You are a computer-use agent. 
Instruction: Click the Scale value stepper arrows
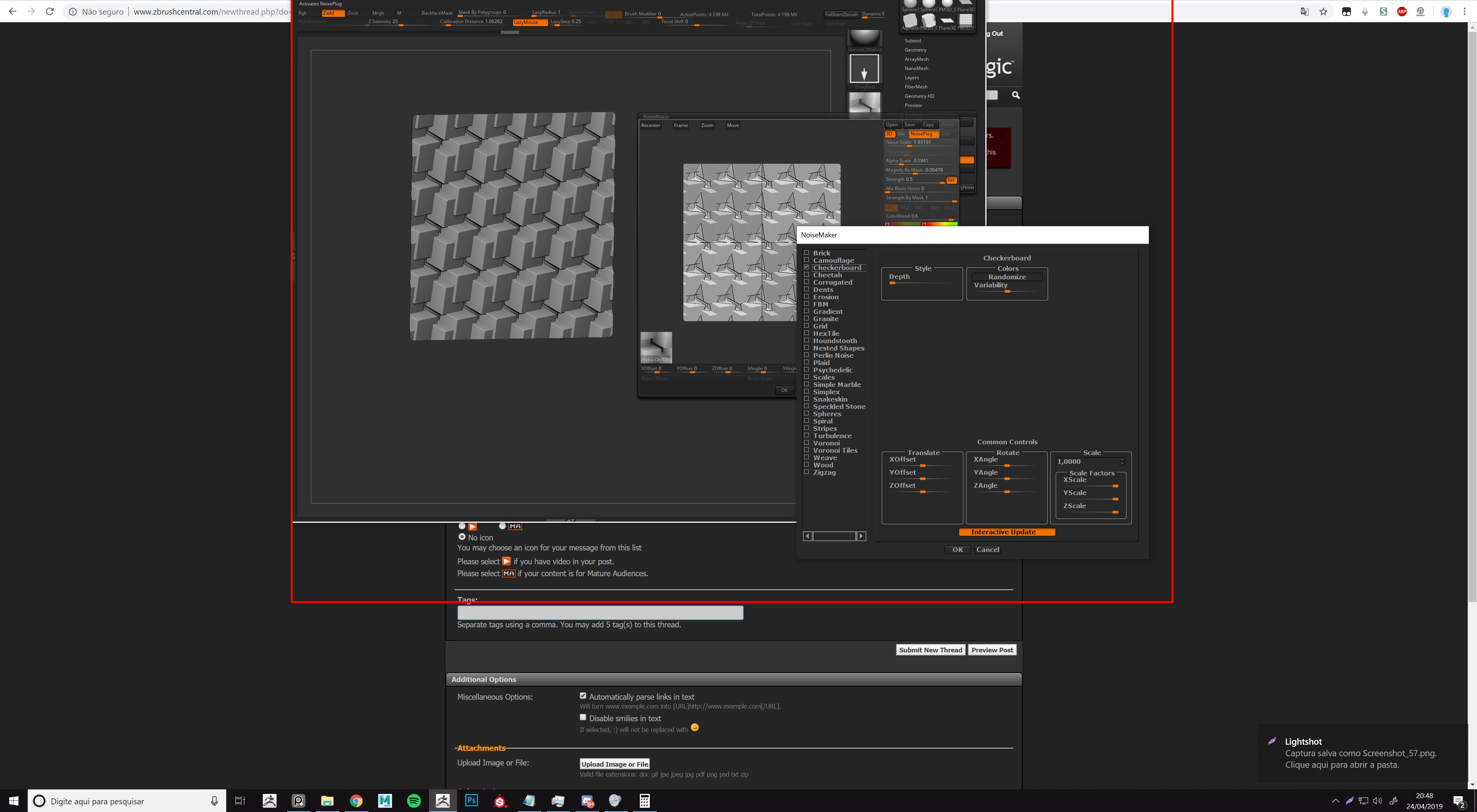[x=1122, y=461]
